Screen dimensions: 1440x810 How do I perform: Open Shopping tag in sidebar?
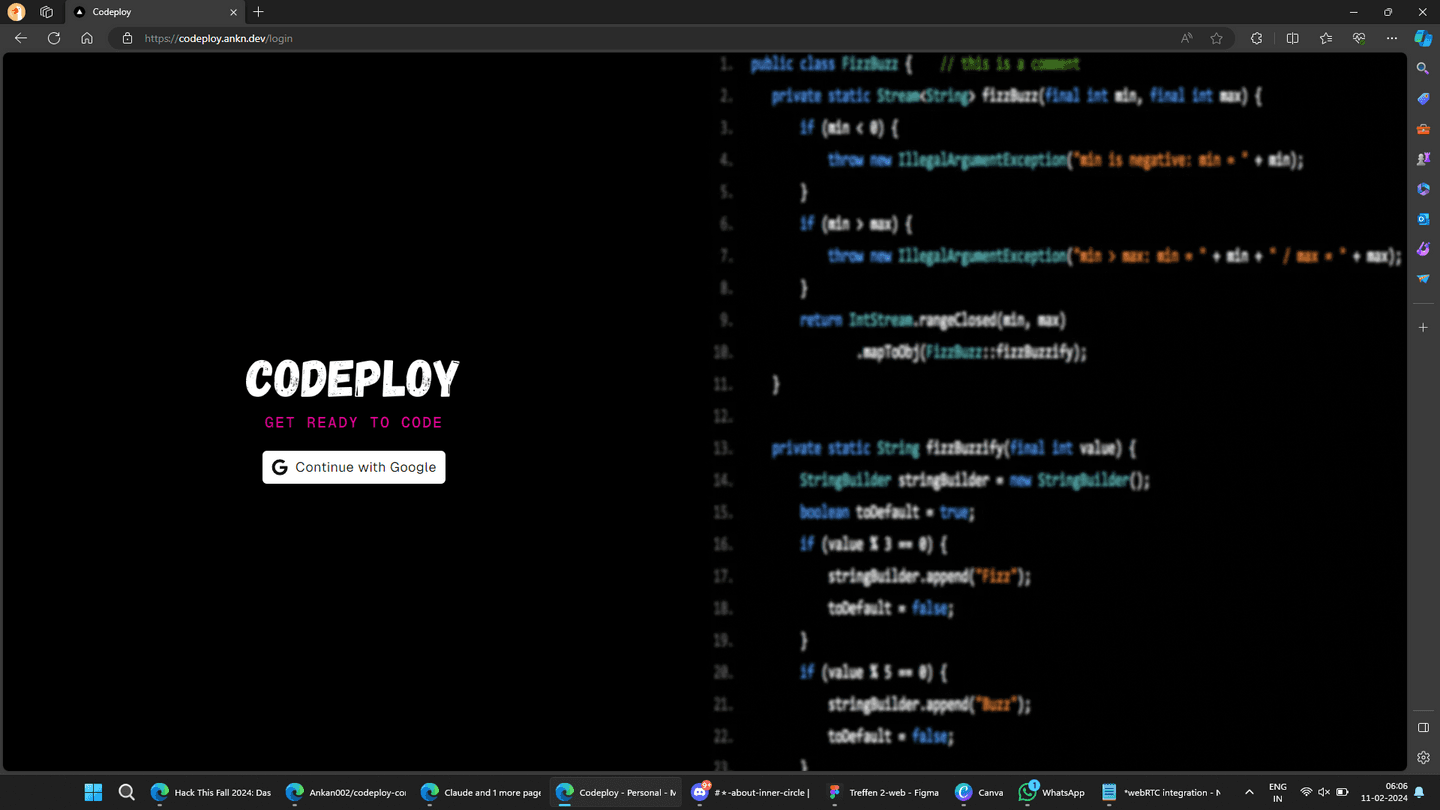(x=1423, y=99)
